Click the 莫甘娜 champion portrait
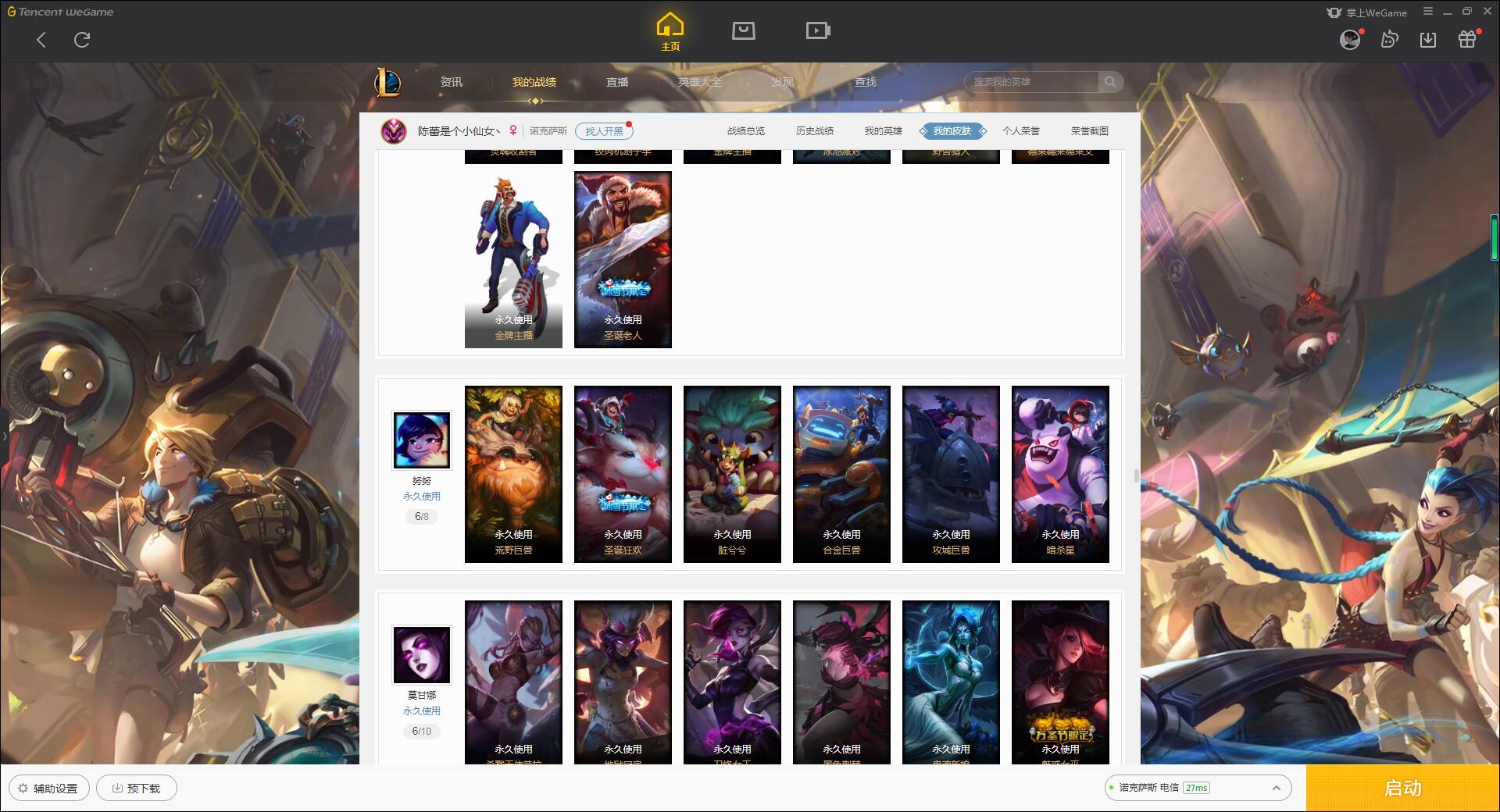 (422, 655)
